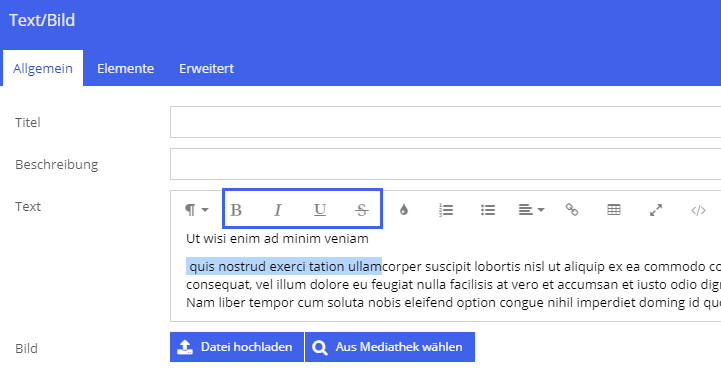Open the Elemente tab

pyautogui.click(x=126, y=68)
